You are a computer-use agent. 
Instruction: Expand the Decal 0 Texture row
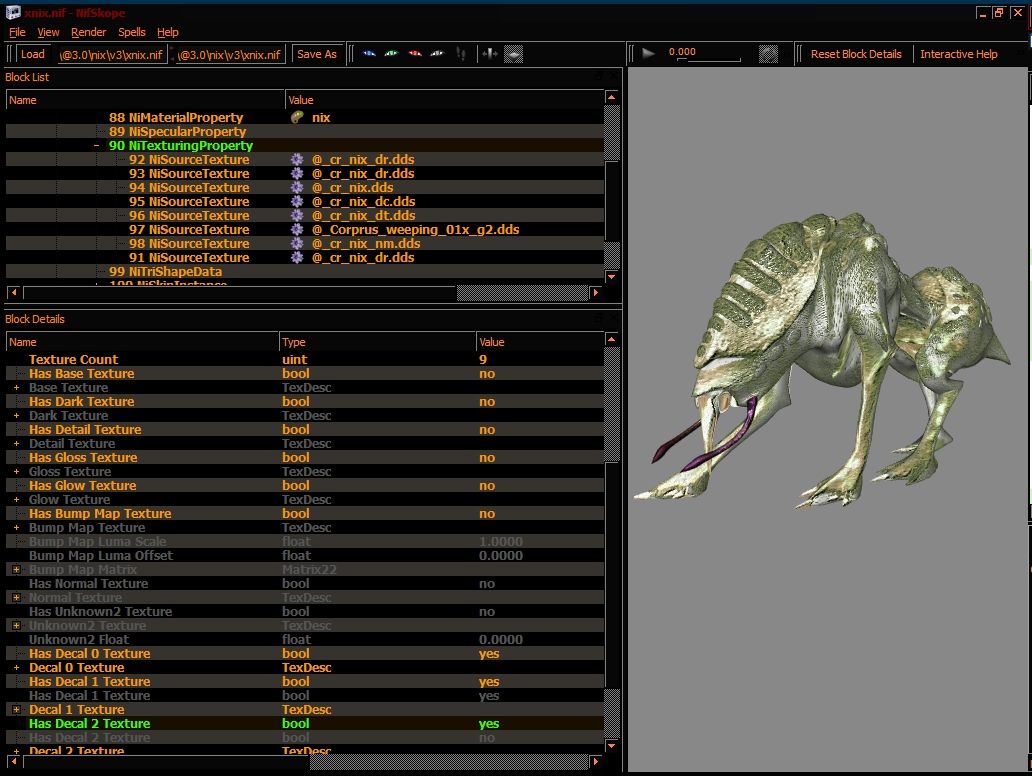(x=16, y=667)
